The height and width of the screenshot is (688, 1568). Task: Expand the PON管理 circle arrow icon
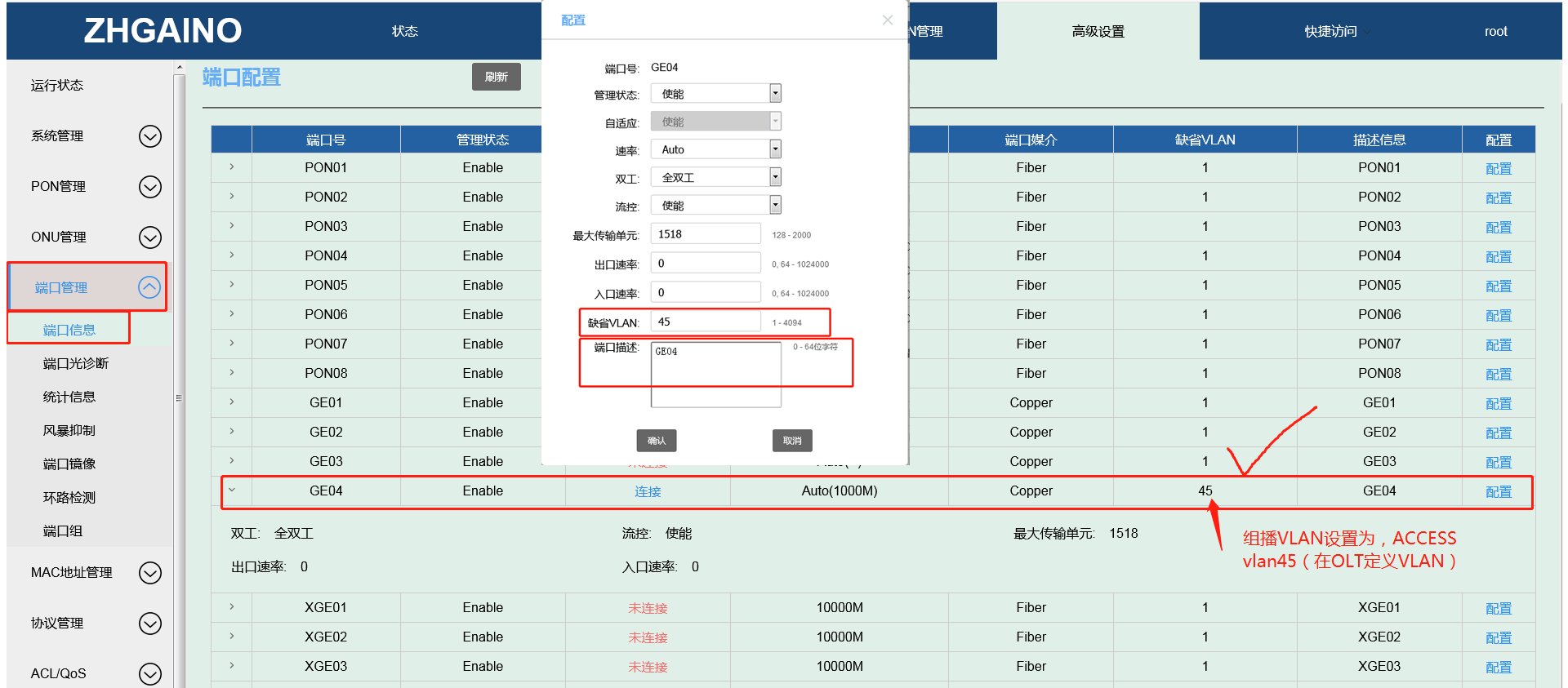[x=149, y=187]
